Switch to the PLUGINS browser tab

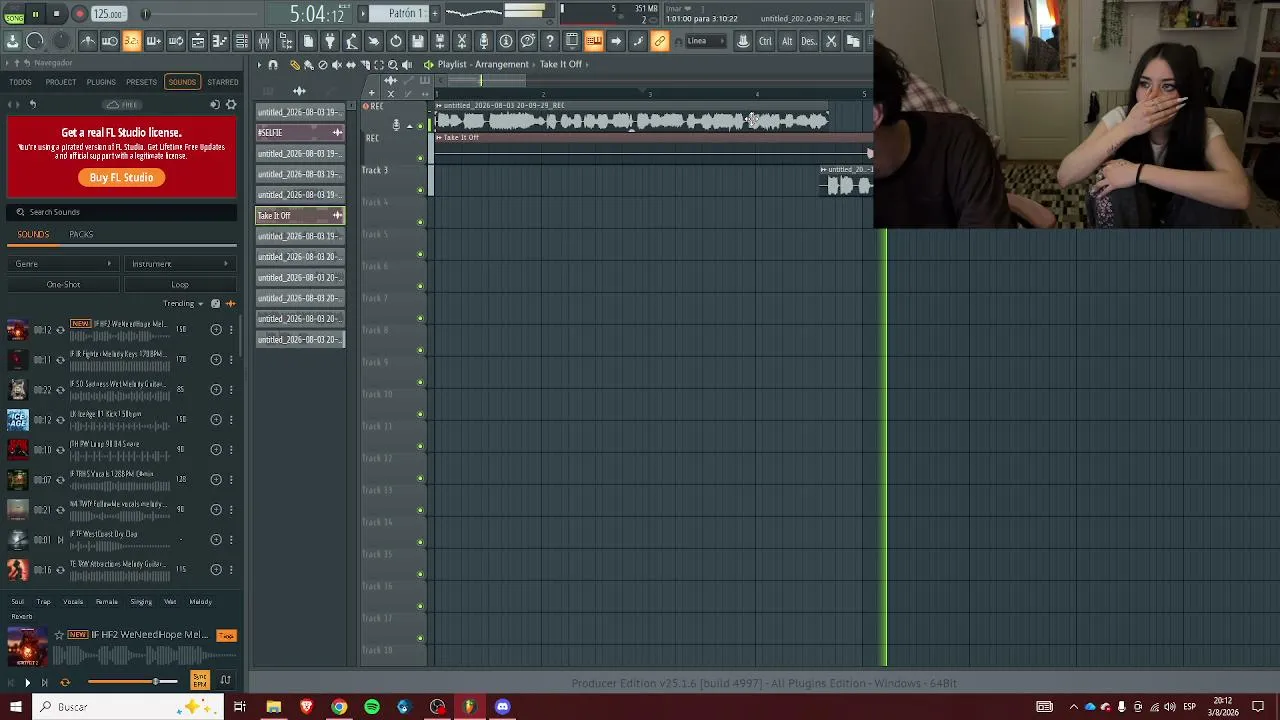pyautogui.click(x=101, y=82)
